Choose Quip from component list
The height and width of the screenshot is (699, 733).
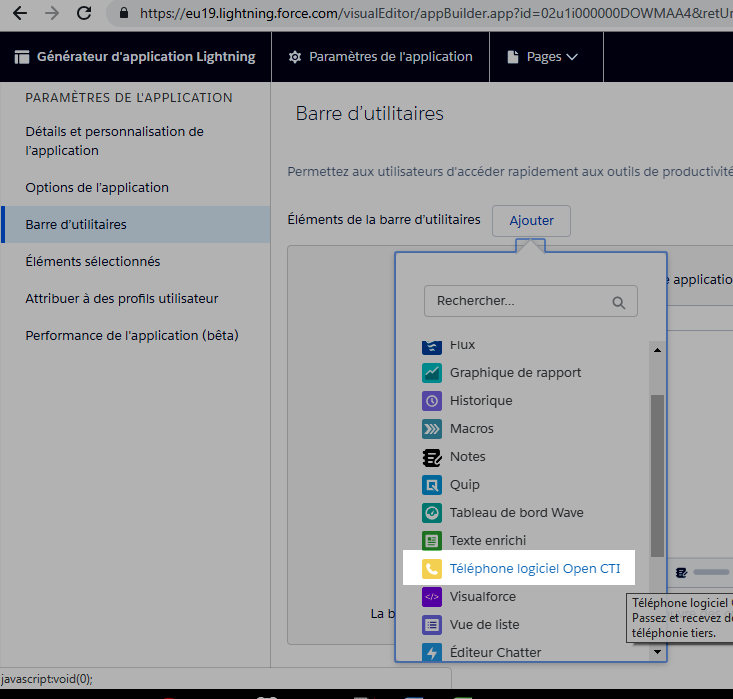click(465, 485)
